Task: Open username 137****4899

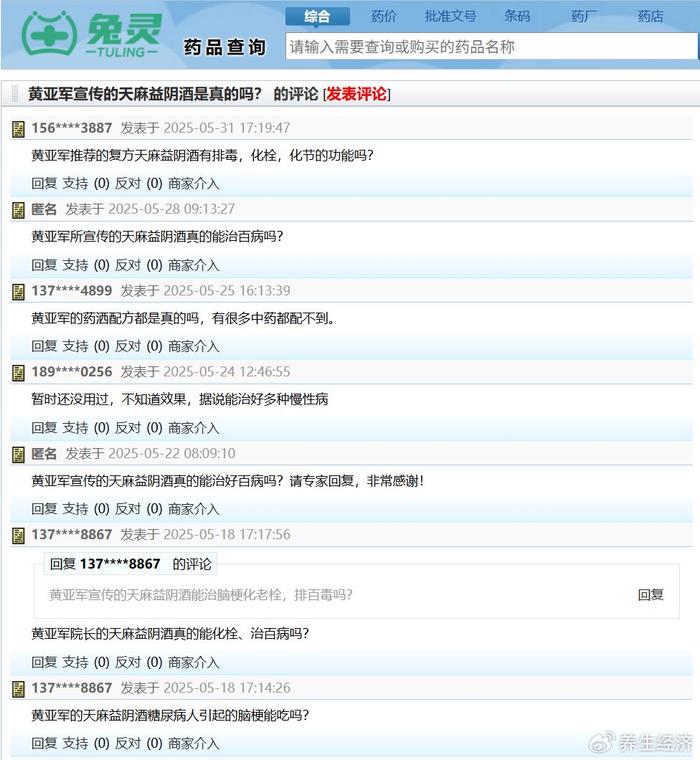Action: tap(72, 291)
